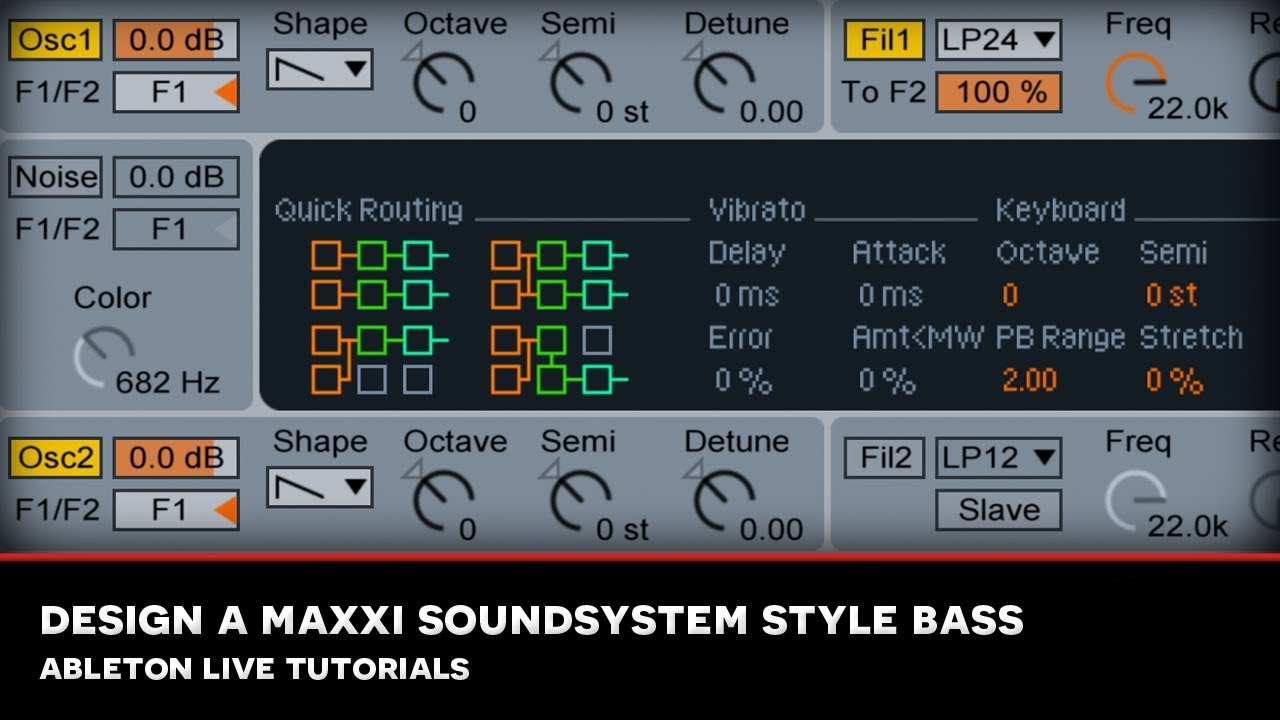The width and height of the screenshot is (1280, 720).
Task: Enable the Noise generator
Action: tap(55, 177)
